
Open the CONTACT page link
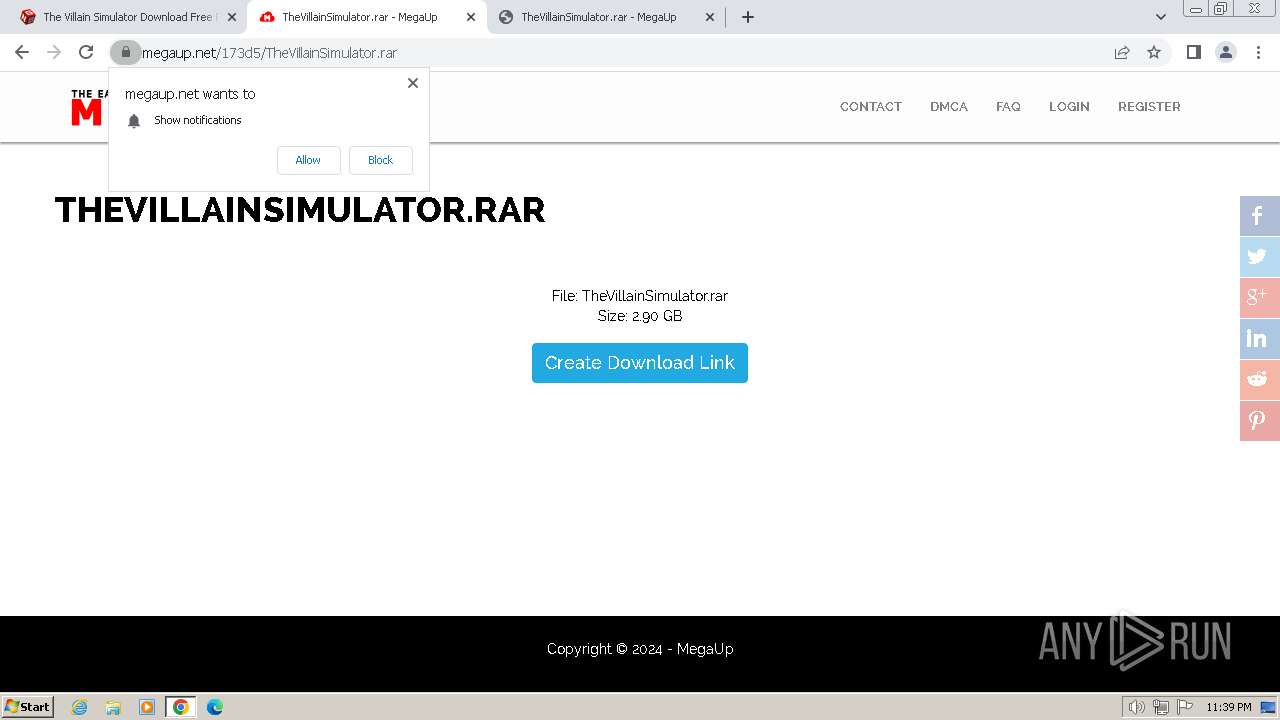(x=871, y=106)
